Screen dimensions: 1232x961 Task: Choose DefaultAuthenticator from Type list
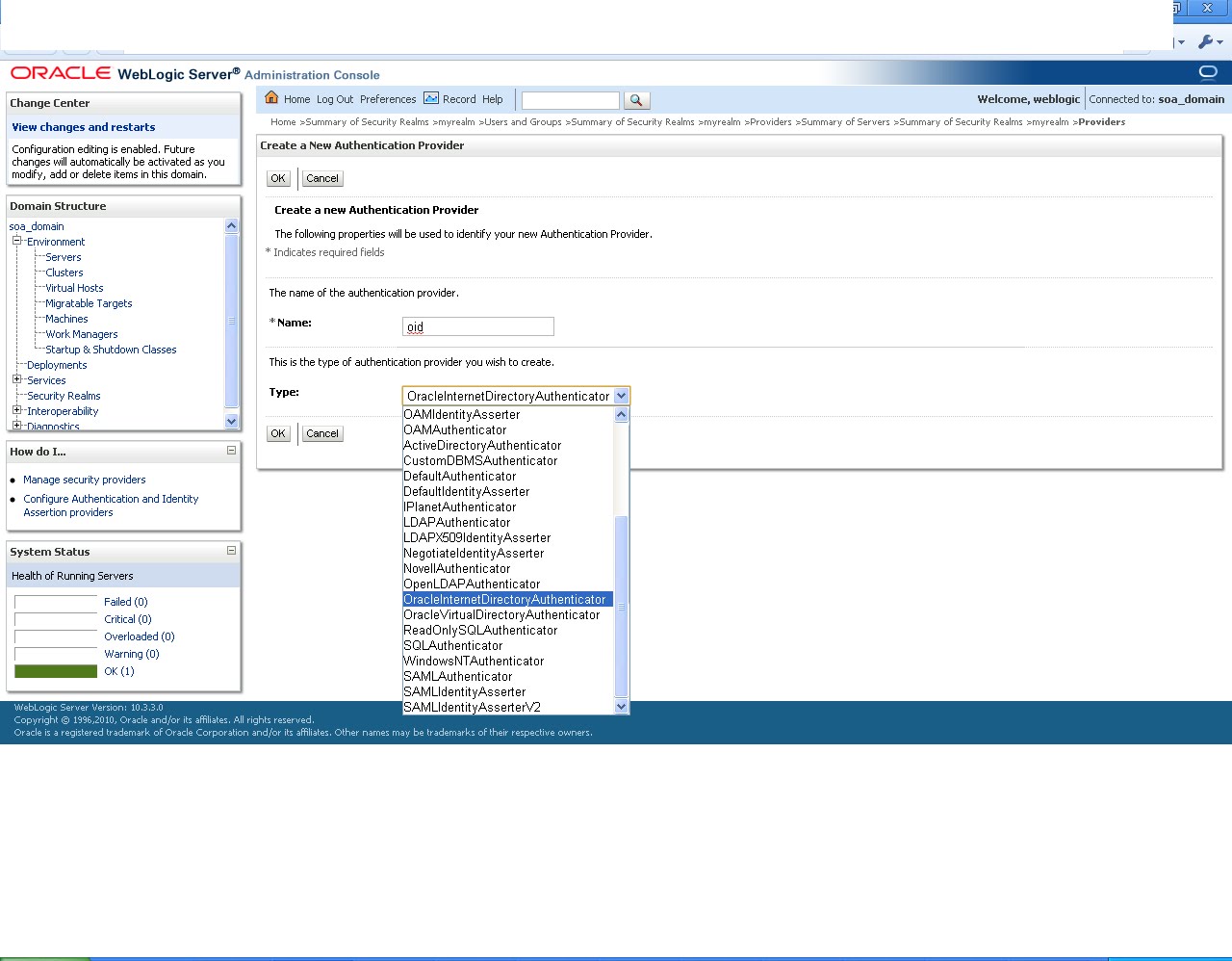(x=507, y=476)
